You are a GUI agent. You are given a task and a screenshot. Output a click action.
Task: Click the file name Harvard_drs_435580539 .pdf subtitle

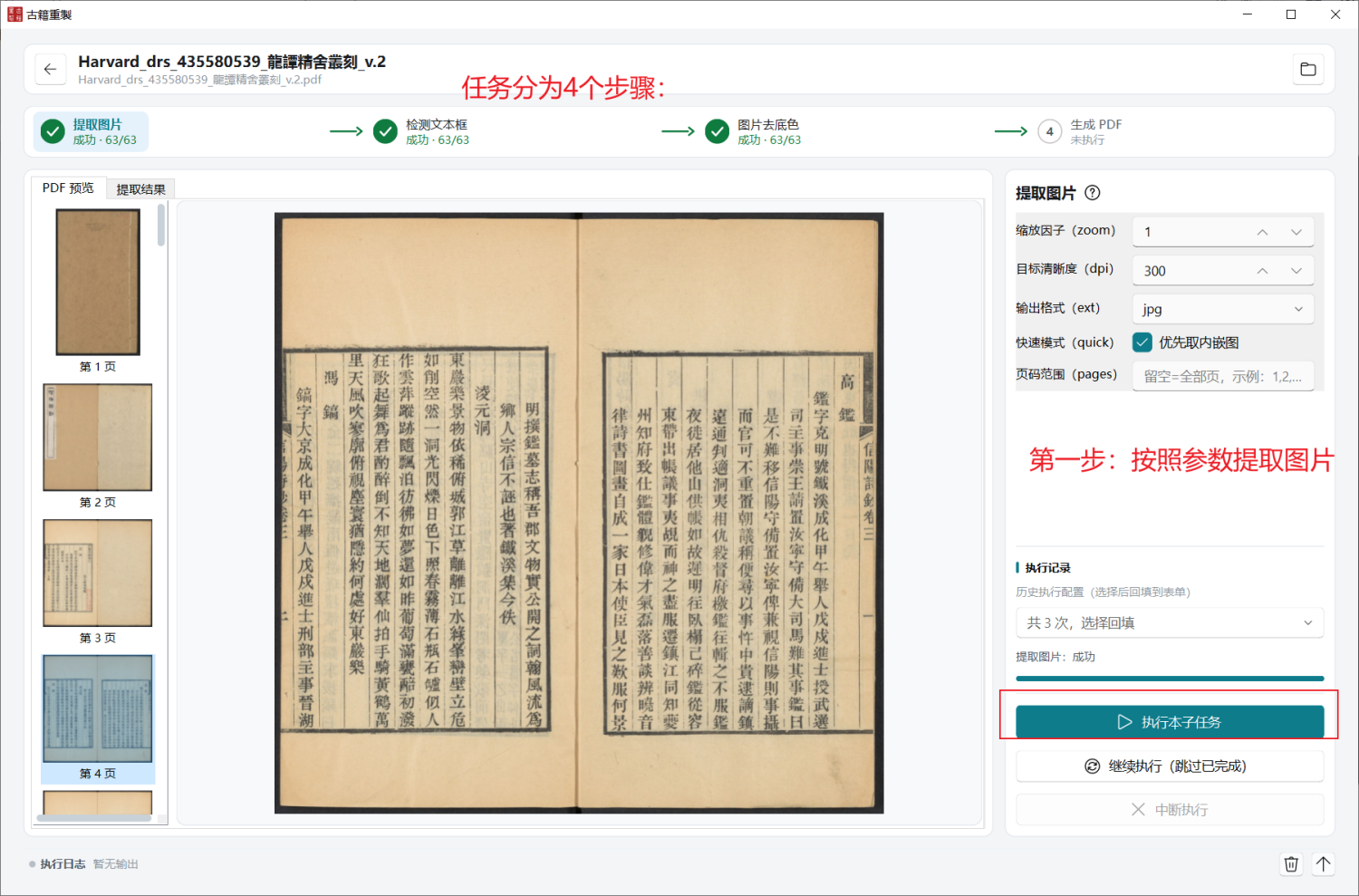pyautogui.click(x=199, y=80)
